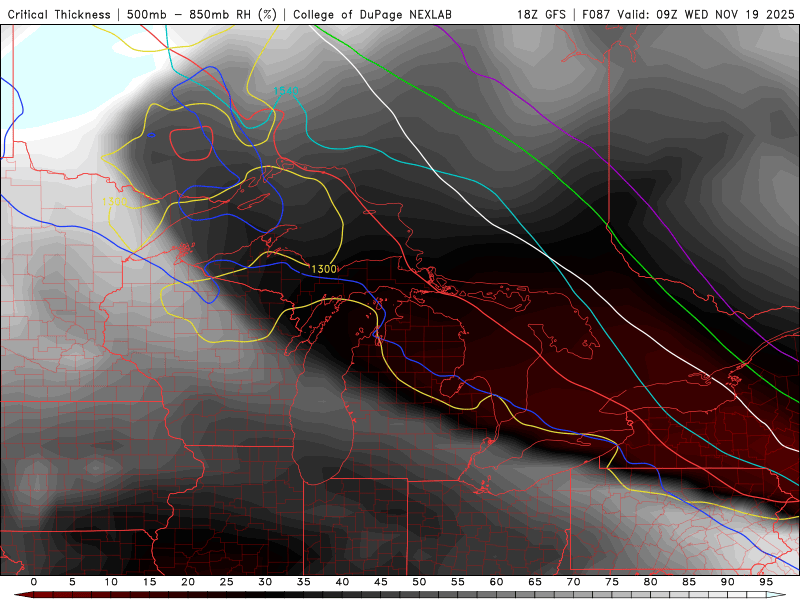Click the "F087 Valid: 09Z WED NOV 19 2025" text
The height and width of the screenshot is (600, 800).
pyautogui.click(x=688, y=14)
